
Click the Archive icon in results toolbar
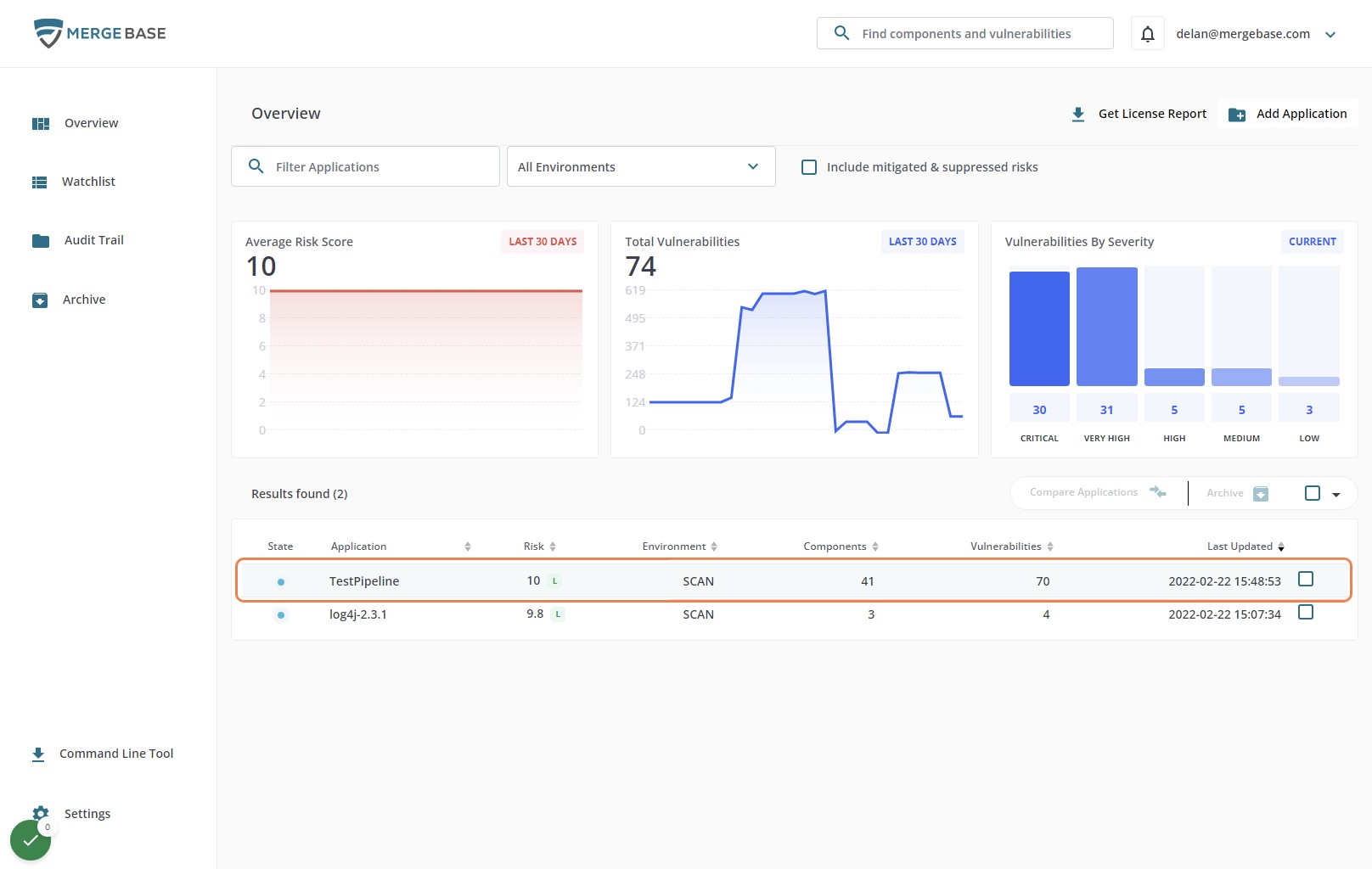coord(1261,493)
